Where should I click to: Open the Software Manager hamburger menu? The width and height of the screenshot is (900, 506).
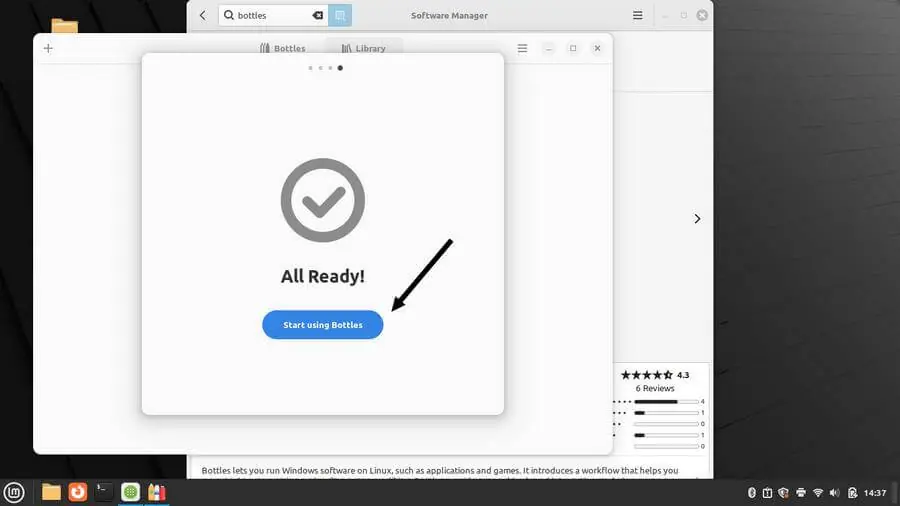click(x=638, y=15)
